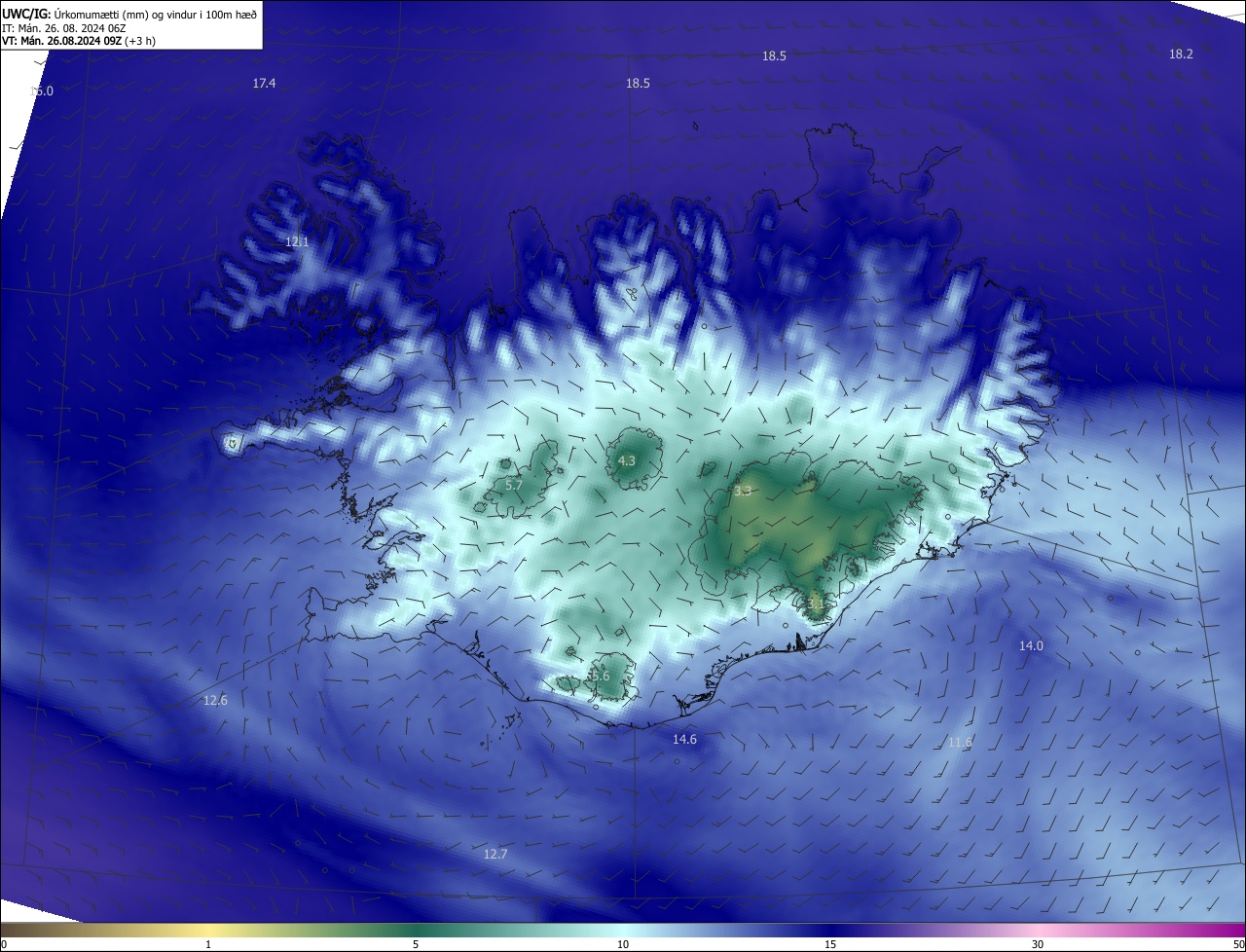Select the 11.6 value label

960,744
